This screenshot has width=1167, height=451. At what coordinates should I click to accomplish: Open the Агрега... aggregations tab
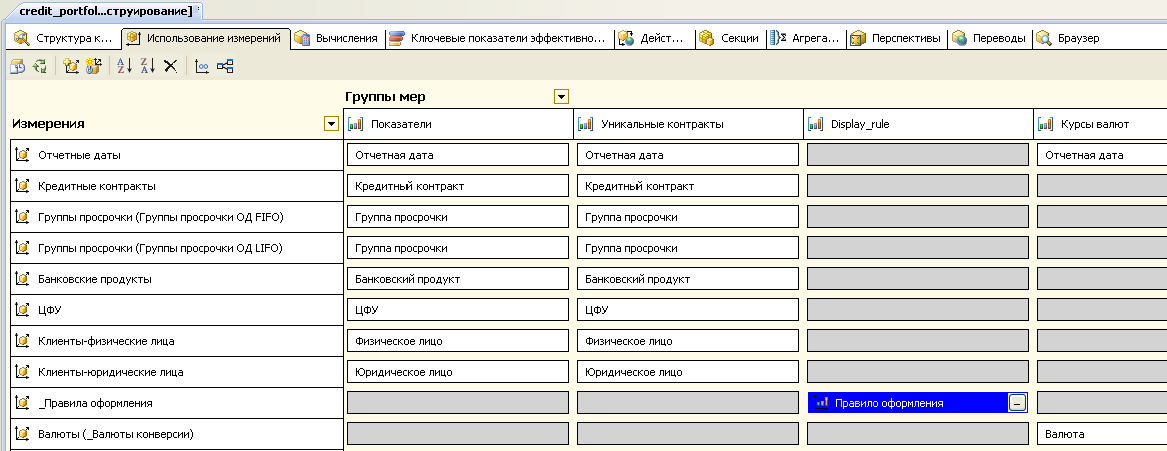point(805,38)
